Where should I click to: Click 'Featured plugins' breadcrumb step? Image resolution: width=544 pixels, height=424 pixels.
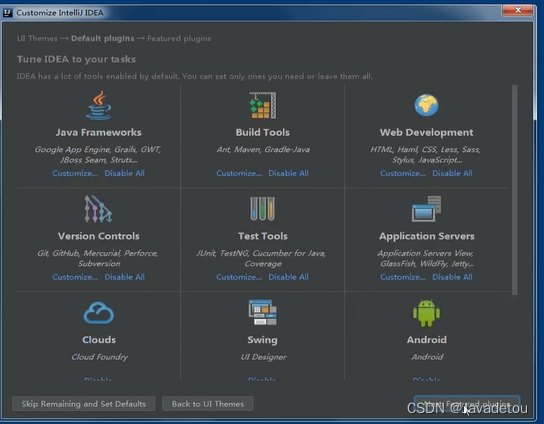pyautogui.click(x=179, y=38)
